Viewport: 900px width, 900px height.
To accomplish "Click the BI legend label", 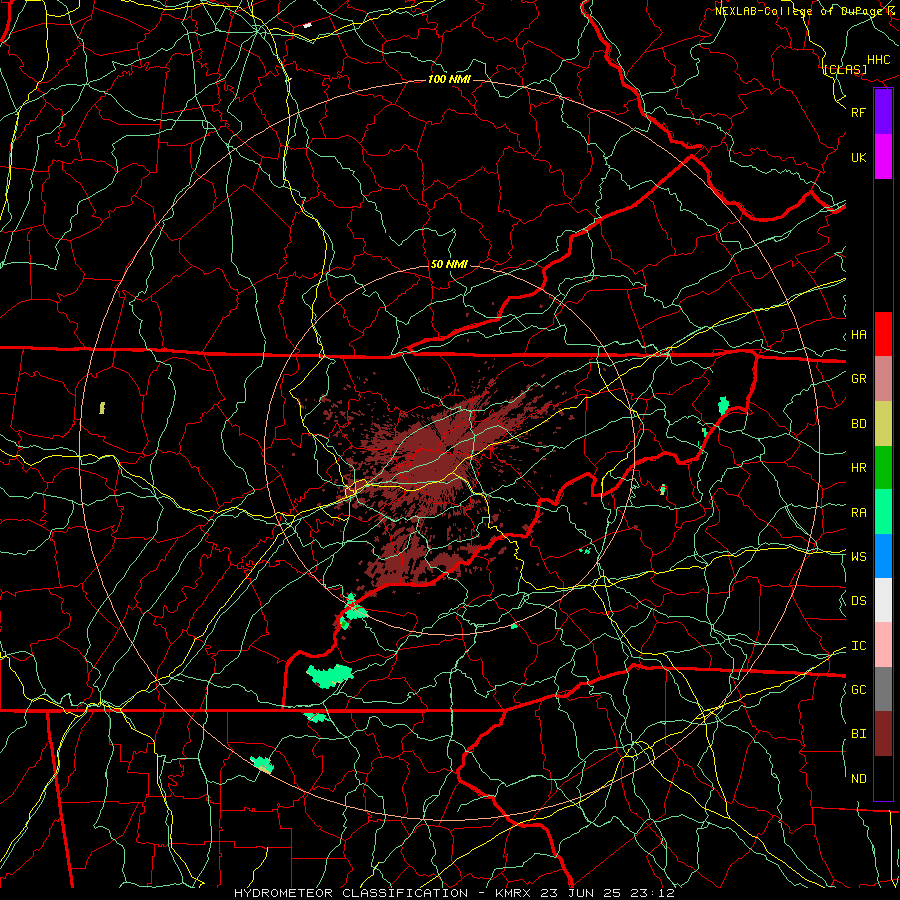I will (859, 734).
